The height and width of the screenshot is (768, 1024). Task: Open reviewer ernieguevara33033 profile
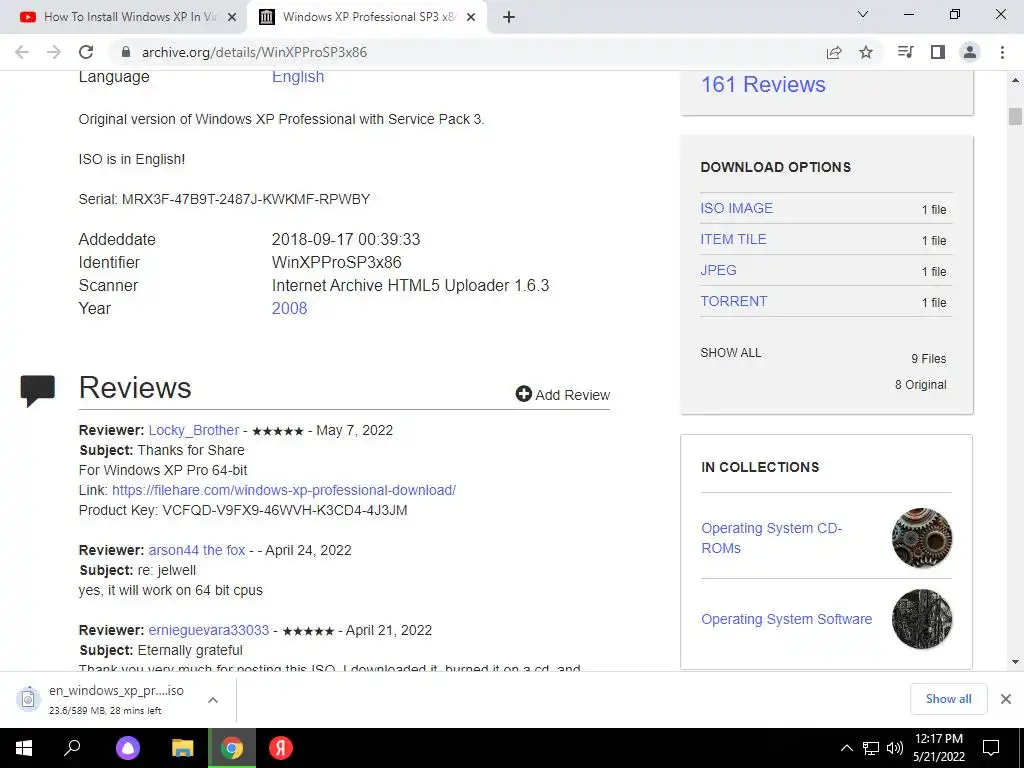click(x=208, y=630)
